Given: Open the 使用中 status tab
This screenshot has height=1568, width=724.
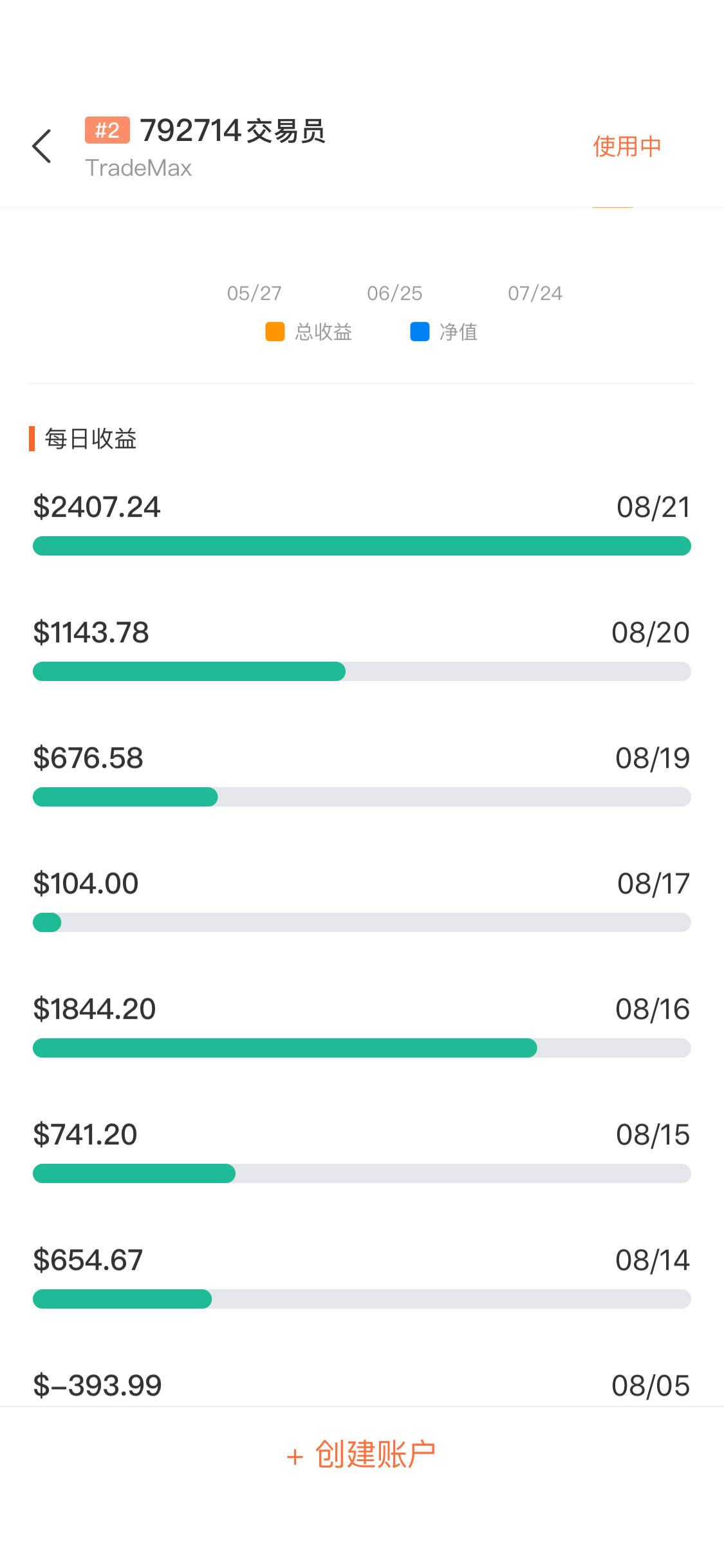Looking at the screenshot, I should (627, 147).
